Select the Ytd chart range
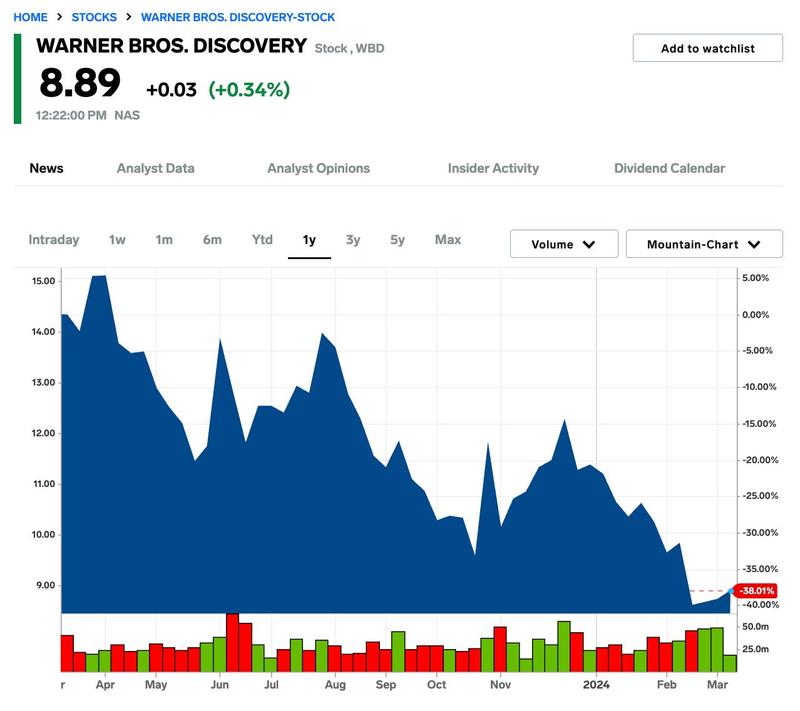Screen dimensions: 800x711 click(262, 240)
